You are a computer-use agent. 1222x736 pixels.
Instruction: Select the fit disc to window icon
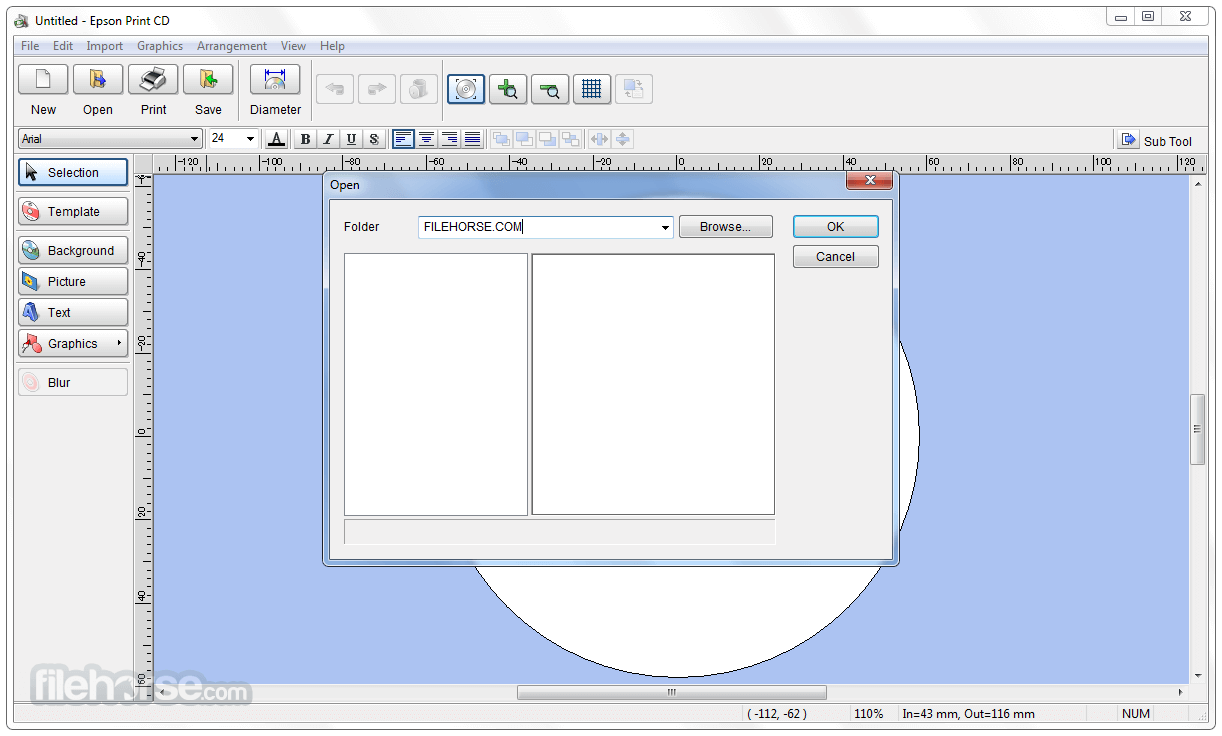click(466, 89)
